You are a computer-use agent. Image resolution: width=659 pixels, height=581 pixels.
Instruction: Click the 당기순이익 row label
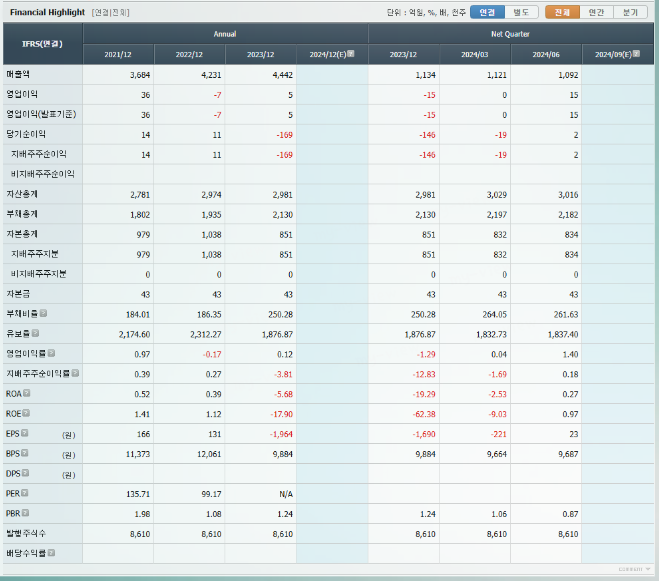tap(26, 134)
